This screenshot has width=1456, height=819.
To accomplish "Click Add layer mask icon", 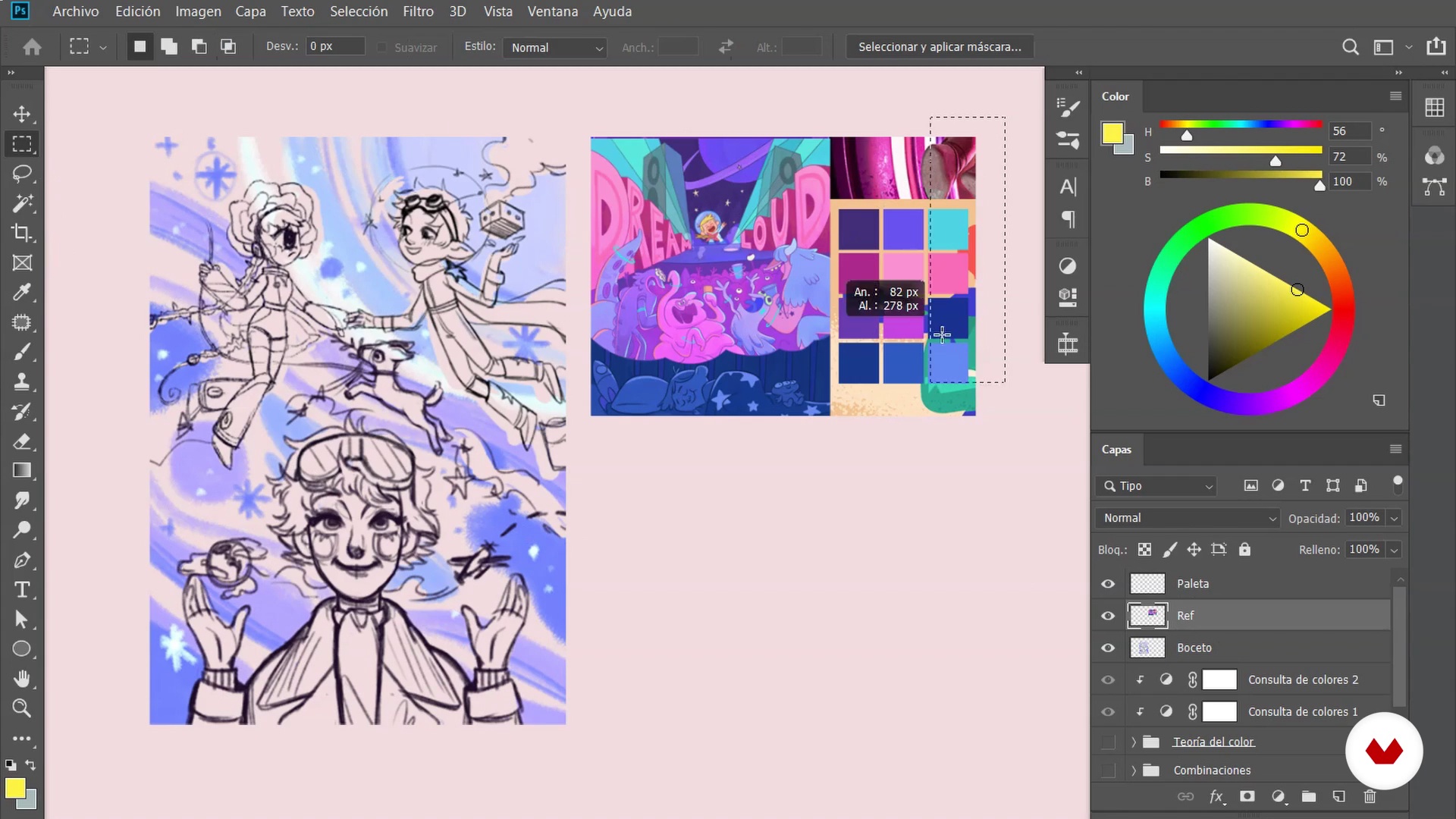I will (x=1247, y=796).
